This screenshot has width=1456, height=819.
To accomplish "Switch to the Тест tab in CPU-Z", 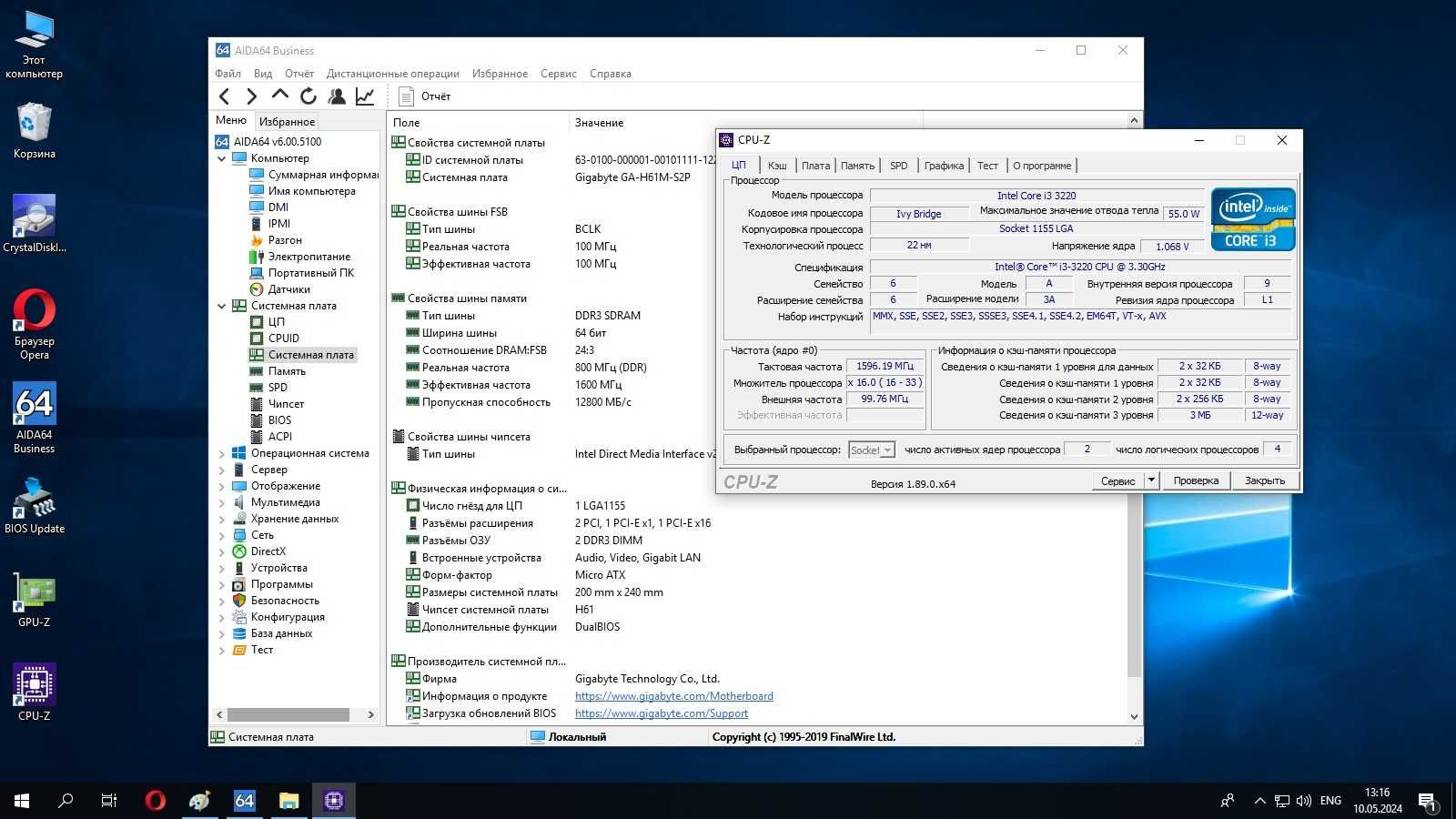I will click(987, 166).
